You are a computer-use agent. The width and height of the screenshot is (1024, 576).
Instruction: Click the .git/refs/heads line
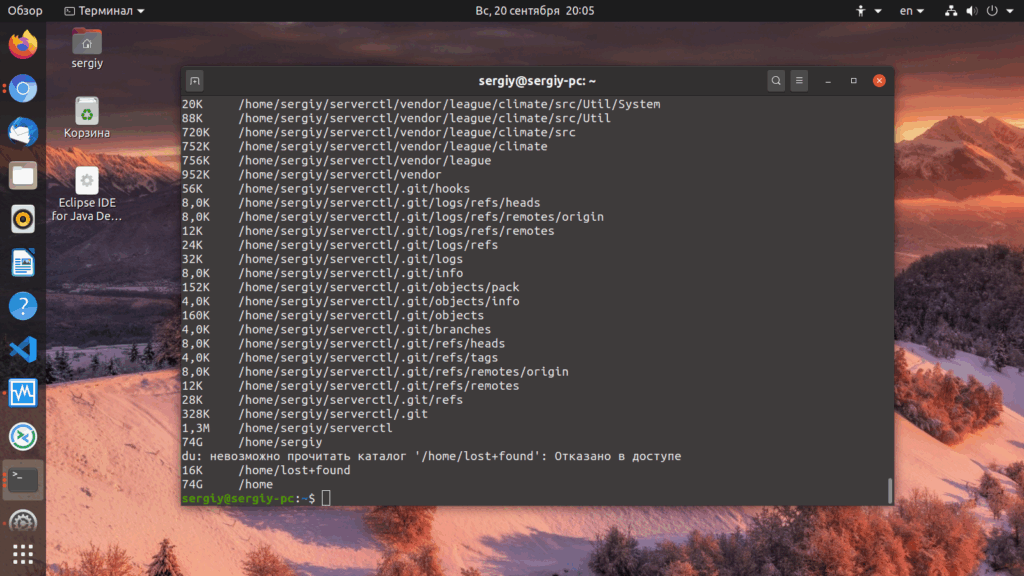pos(344,344)
